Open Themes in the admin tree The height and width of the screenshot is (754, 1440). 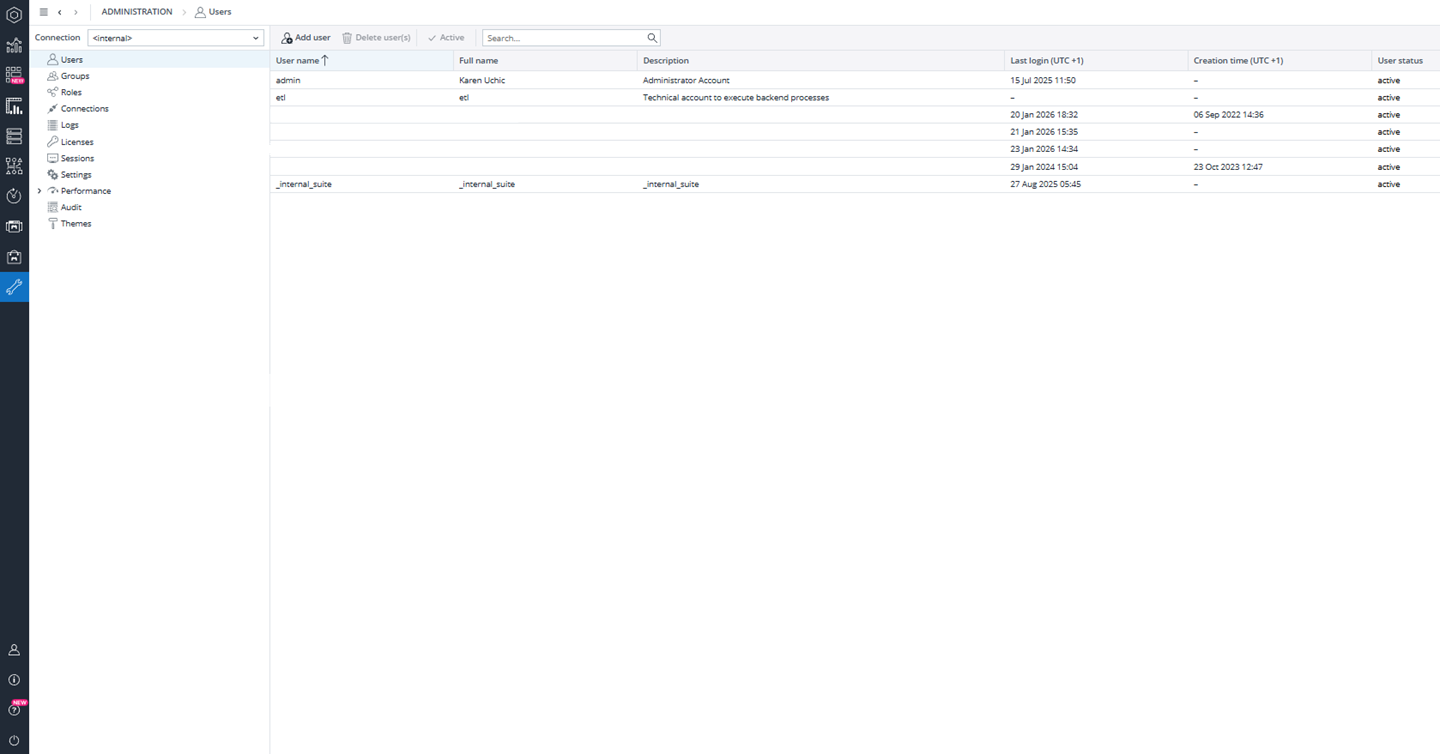point(76,224)
